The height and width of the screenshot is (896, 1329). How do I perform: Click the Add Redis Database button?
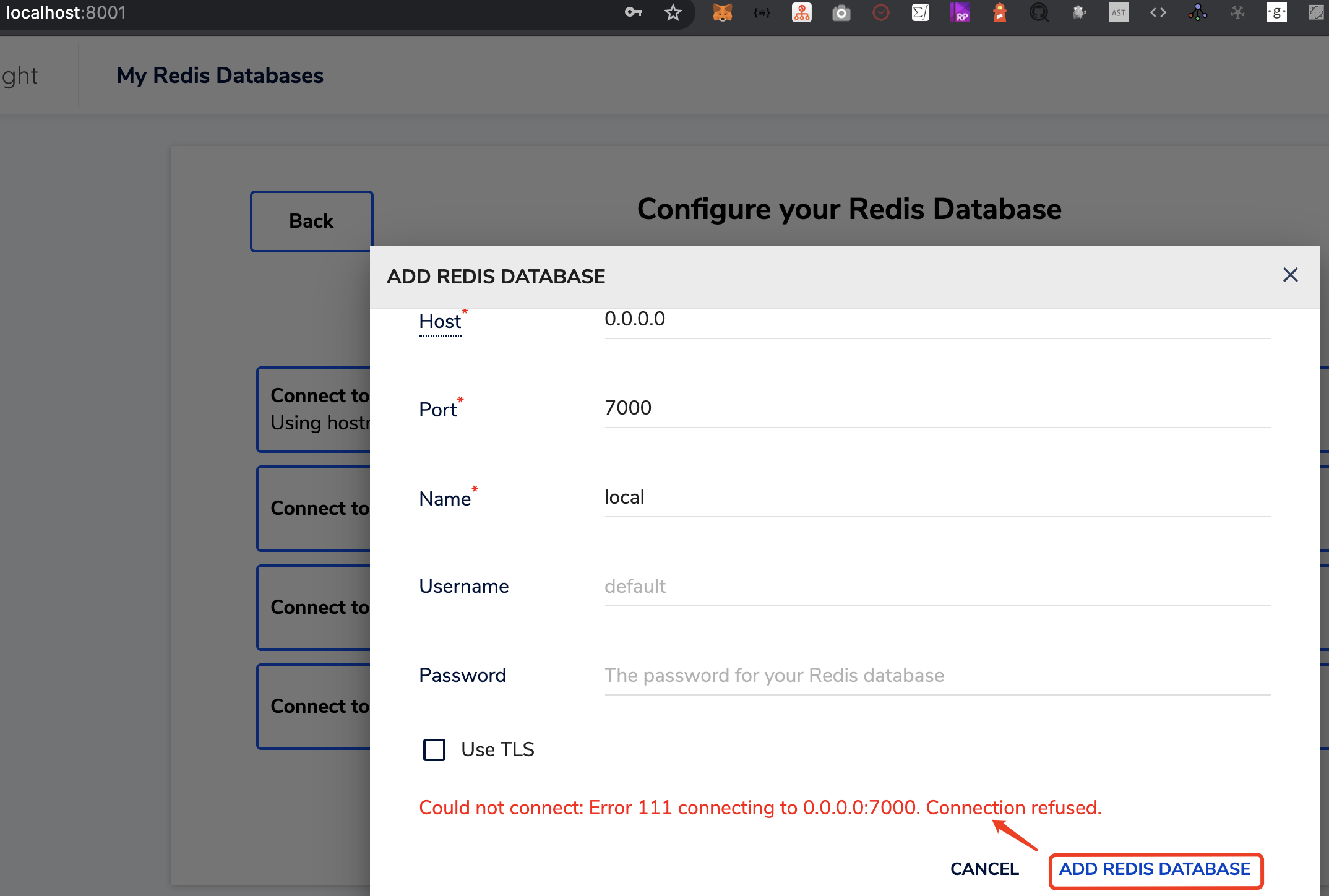pos(1155,869)
